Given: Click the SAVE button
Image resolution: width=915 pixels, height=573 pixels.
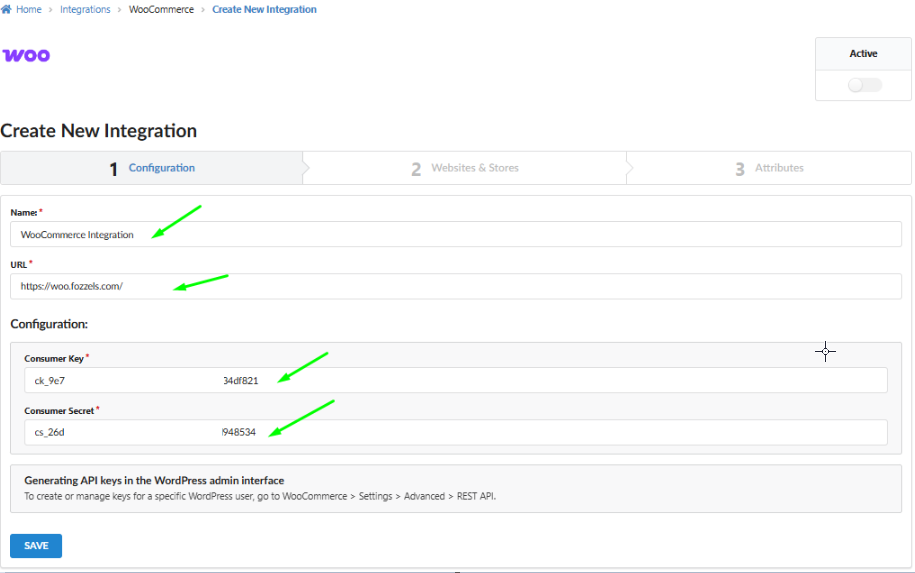Looking at the screenshot, I should 36,546.
